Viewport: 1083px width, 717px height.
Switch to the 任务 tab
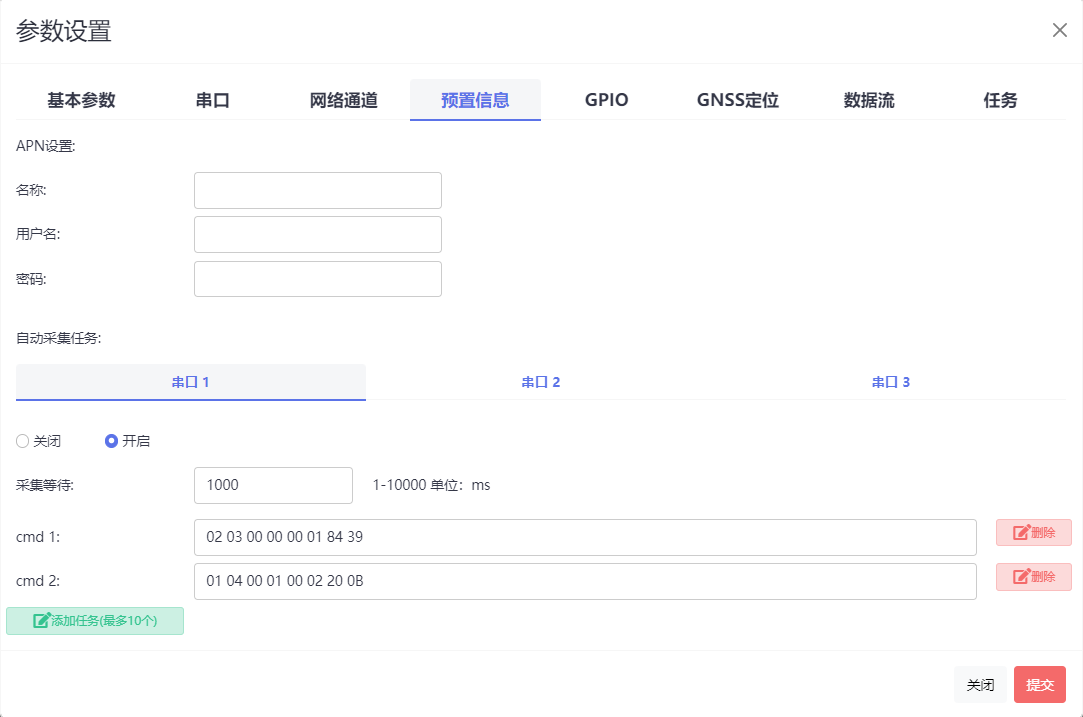click(x=1001, y=100)
